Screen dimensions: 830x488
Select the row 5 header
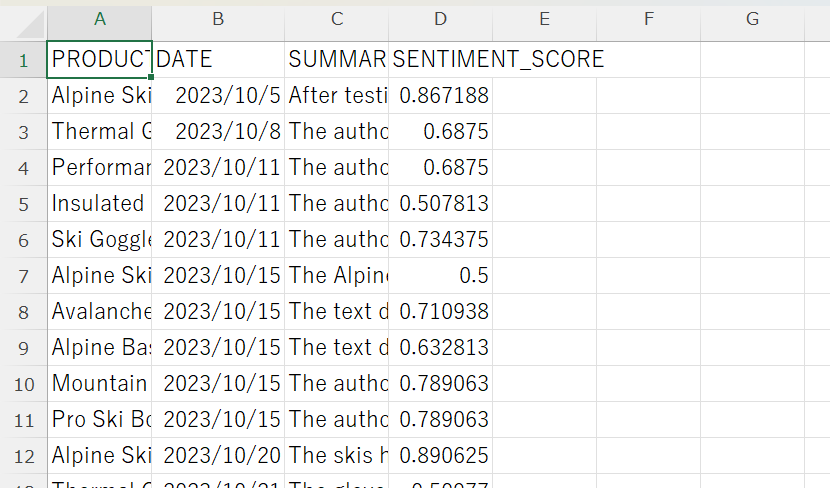click(x=23, y=204)
